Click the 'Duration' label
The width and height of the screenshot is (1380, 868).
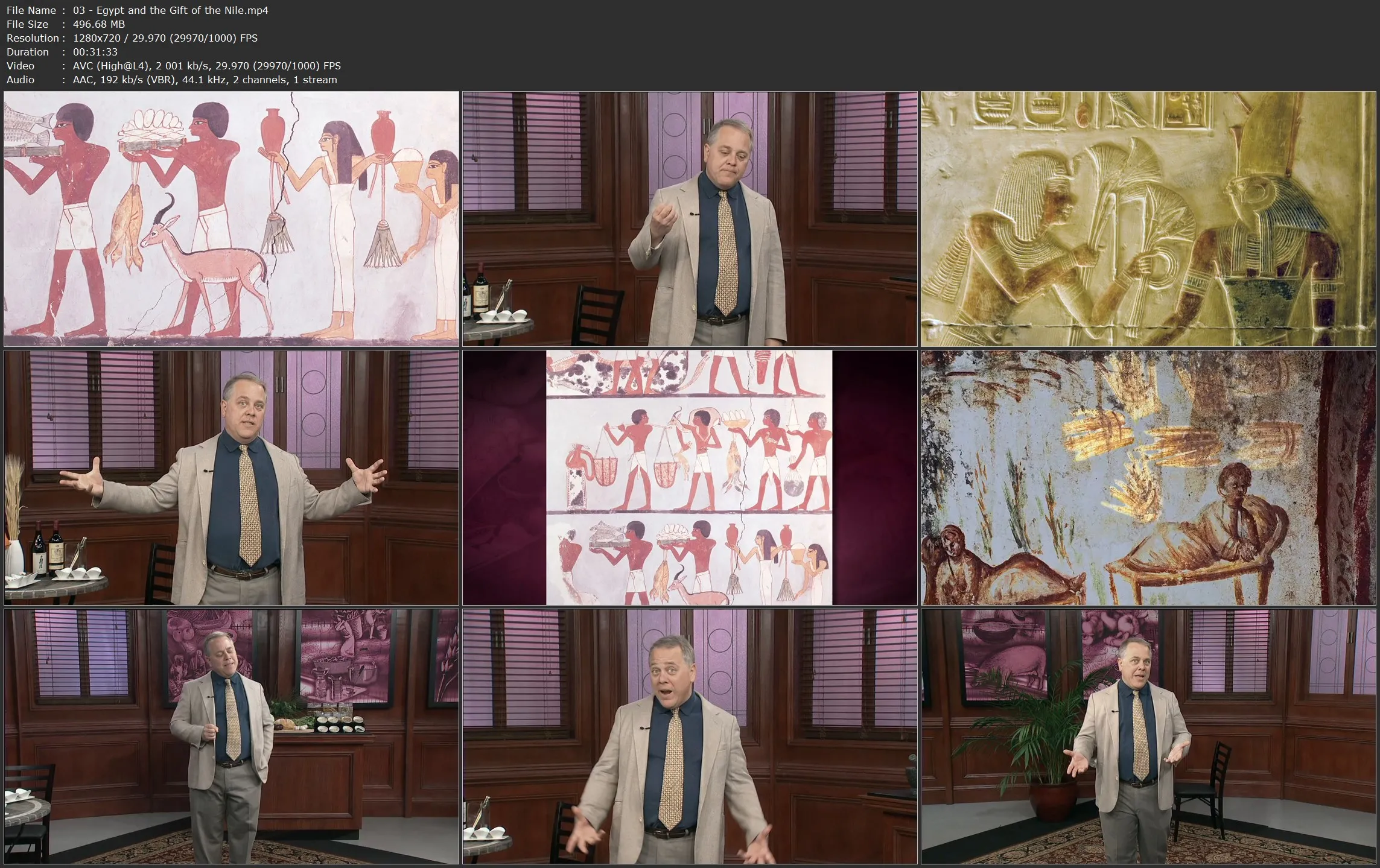click(28, 52)
